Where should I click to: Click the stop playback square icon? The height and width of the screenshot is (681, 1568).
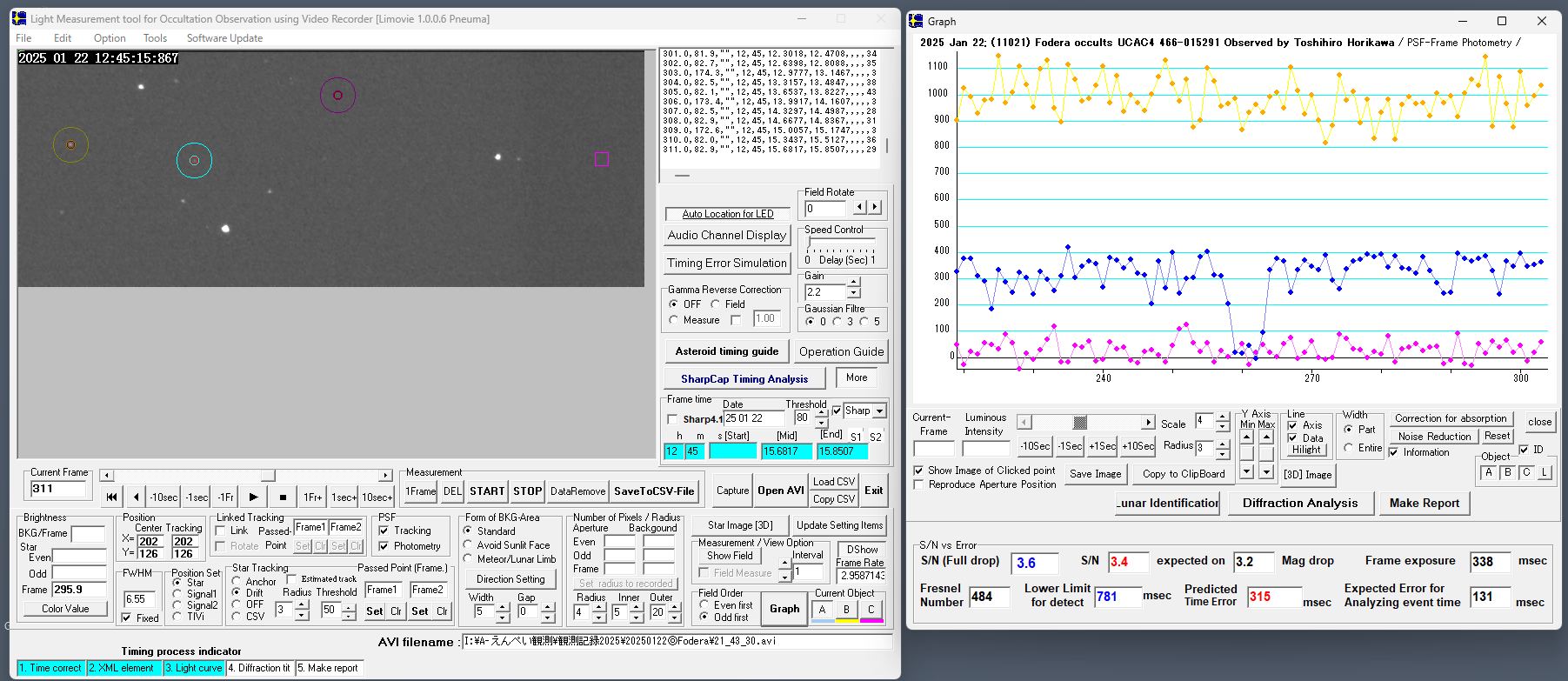(x=283, y=497)
